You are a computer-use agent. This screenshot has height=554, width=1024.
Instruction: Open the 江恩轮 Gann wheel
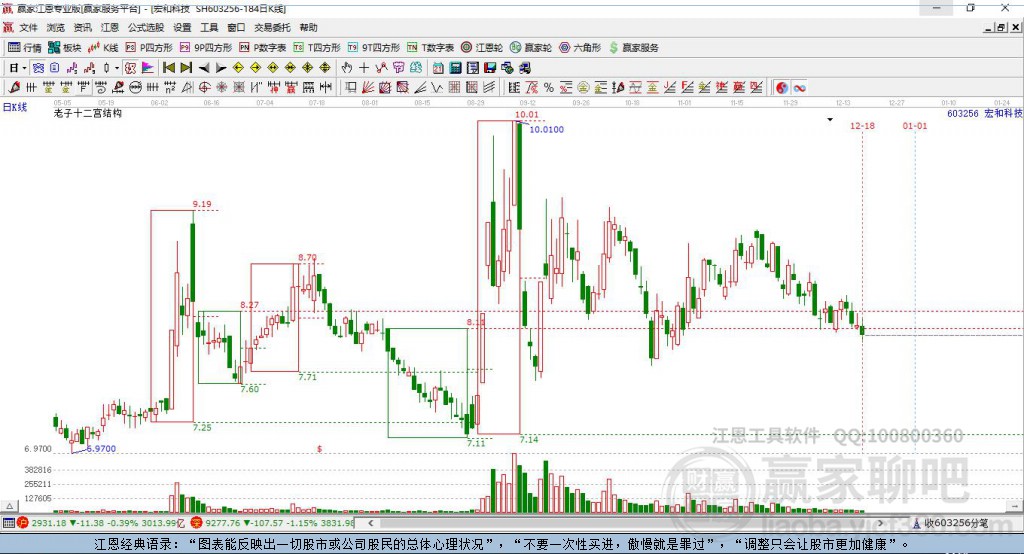click(482, 48)
